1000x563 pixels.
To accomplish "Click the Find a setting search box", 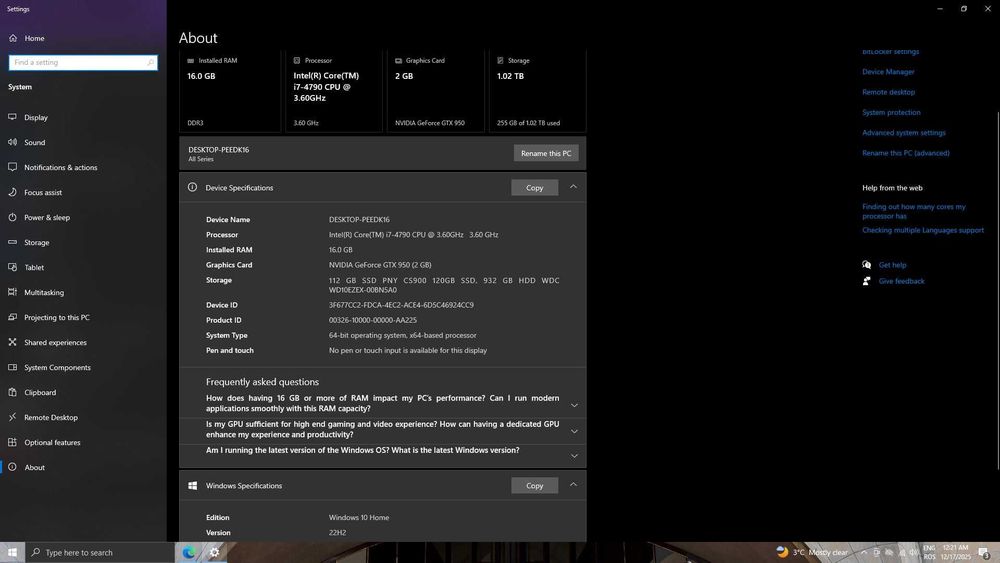I will click(83, 62).
